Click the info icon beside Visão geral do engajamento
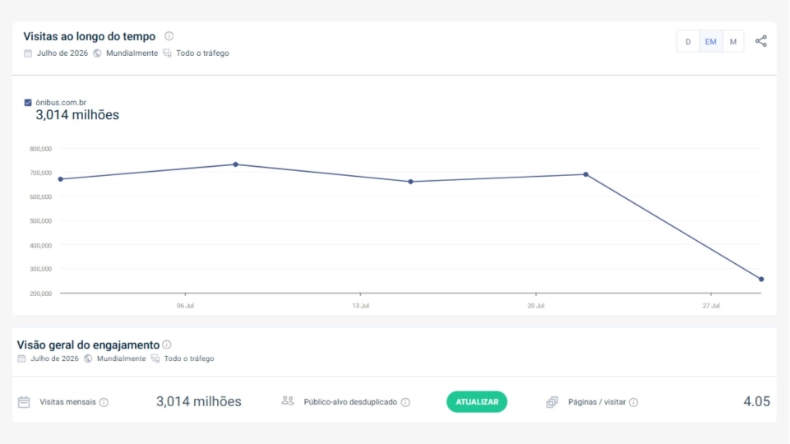This screenshot has width=790, height=444. pos(167,345)
